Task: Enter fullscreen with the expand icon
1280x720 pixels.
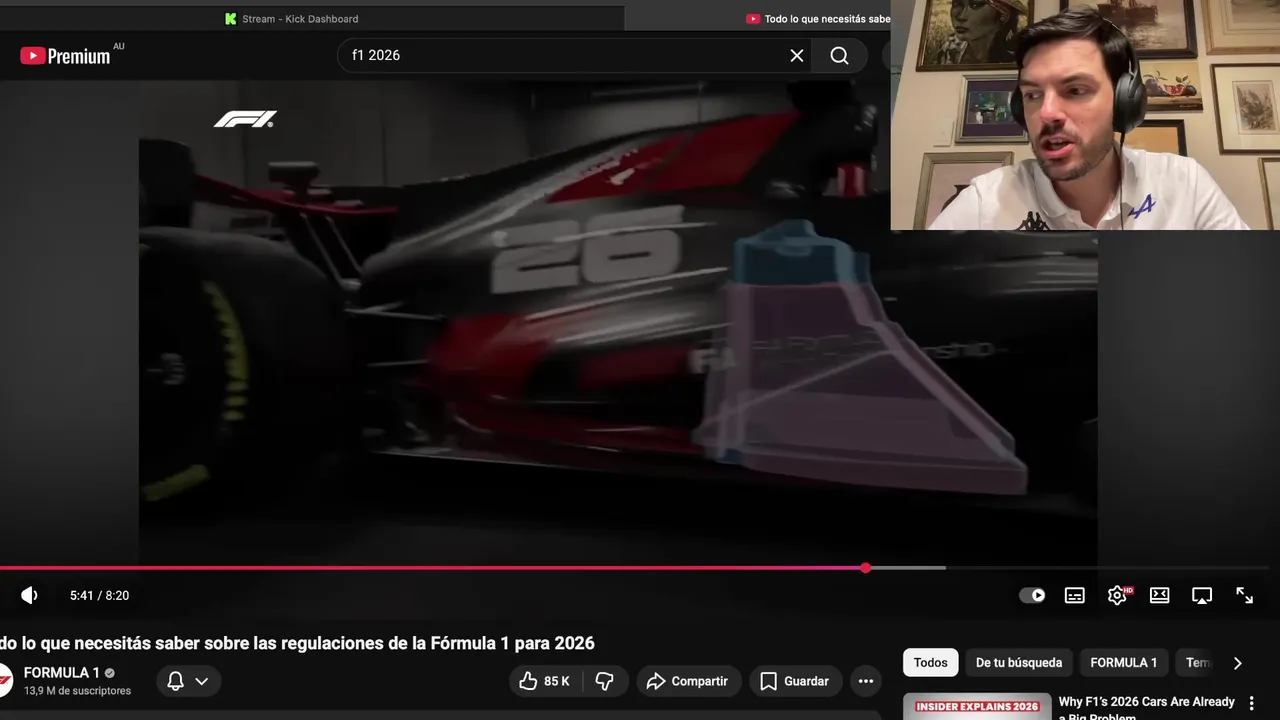Action: [x=1245, y=595]
